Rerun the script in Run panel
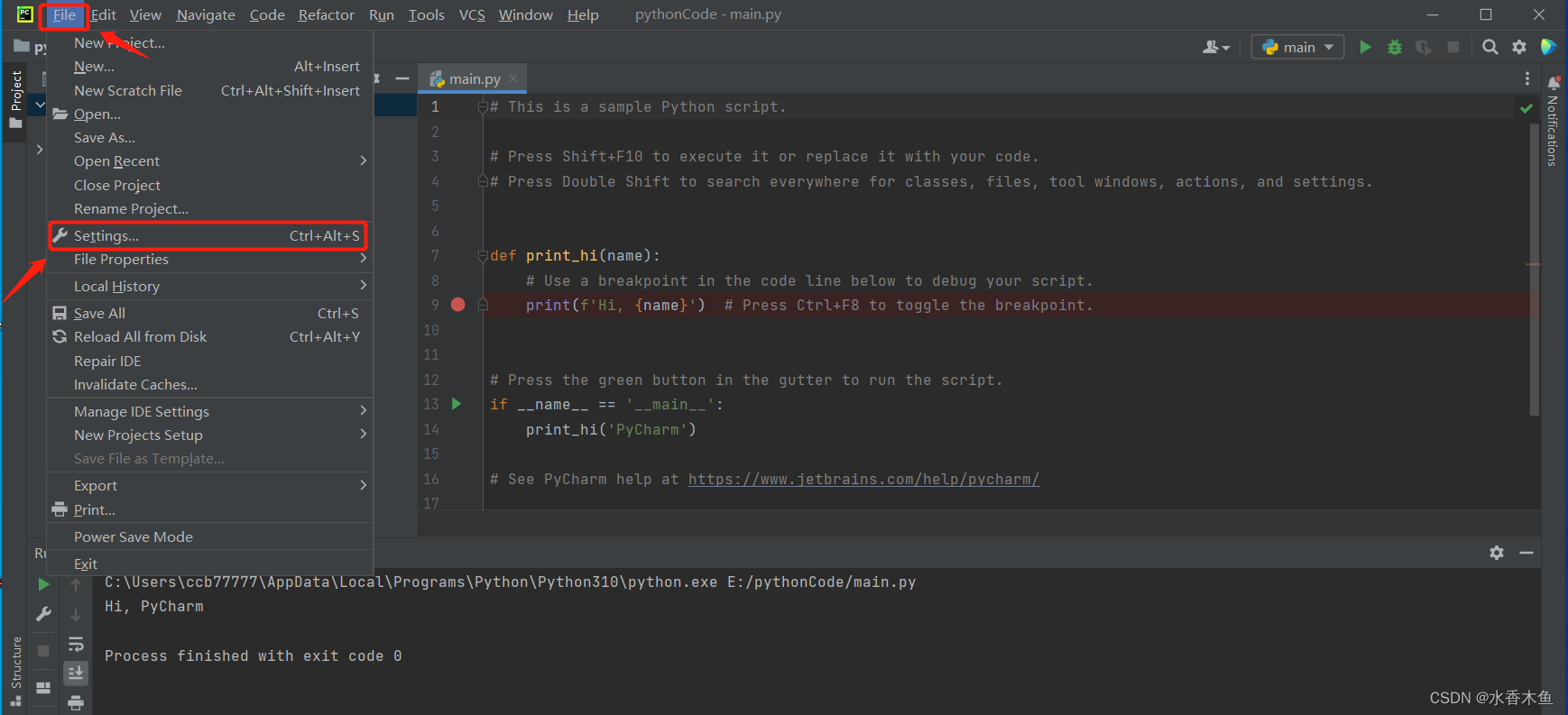This screenshot has height=715, width=1568. pos(43,584)
